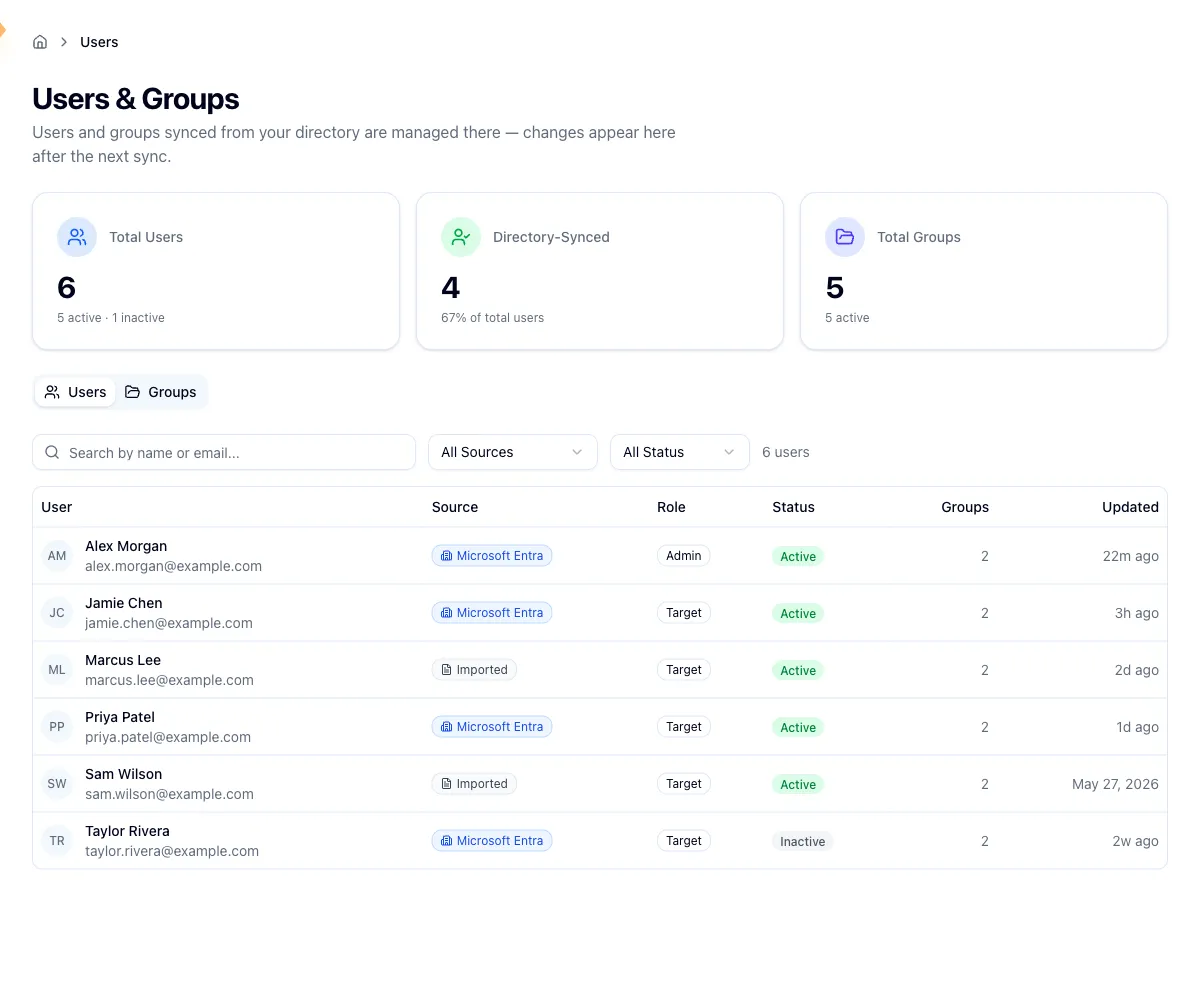Viewport: 1200px width, 1000px height.
Task: Click Marcus Lee's Imported badge
Action: click(x=474, y=670)
